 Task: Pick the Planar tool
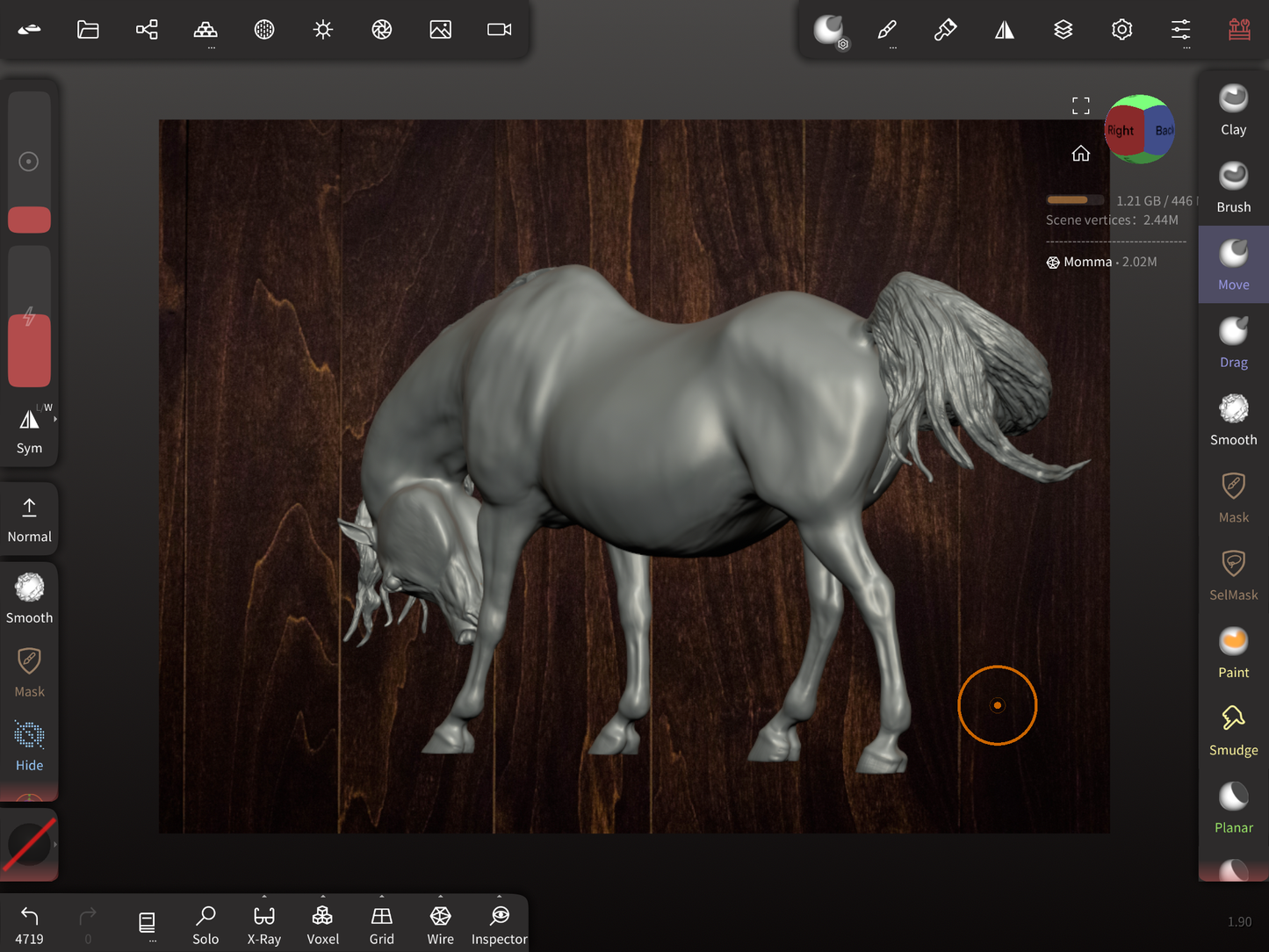(x=1233, y=808)
